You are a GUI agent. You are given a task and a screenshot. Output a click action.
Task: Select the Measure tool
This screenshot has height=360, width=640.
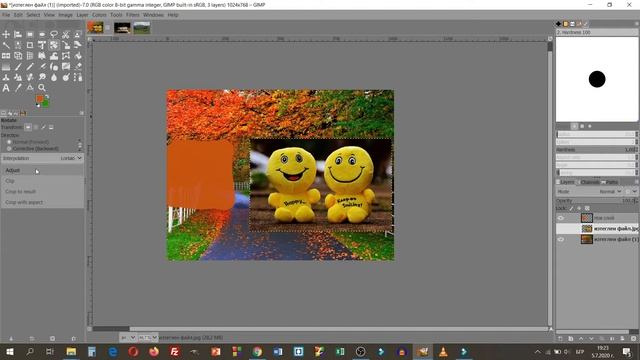(30, 87)
